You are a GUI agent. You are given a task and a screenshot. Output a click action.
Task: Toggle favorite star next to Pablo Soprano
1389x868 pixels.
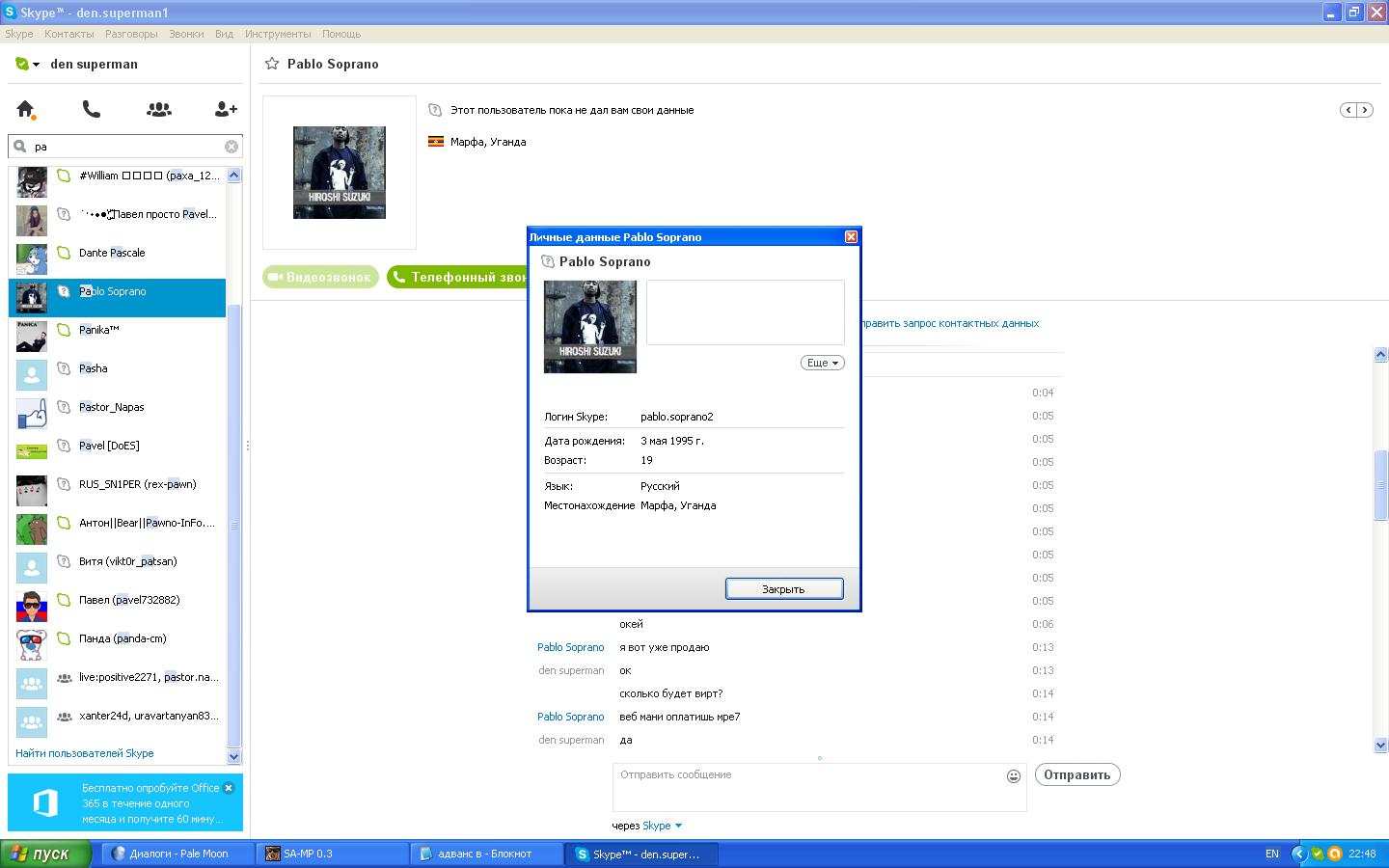[x=272, y=64]
